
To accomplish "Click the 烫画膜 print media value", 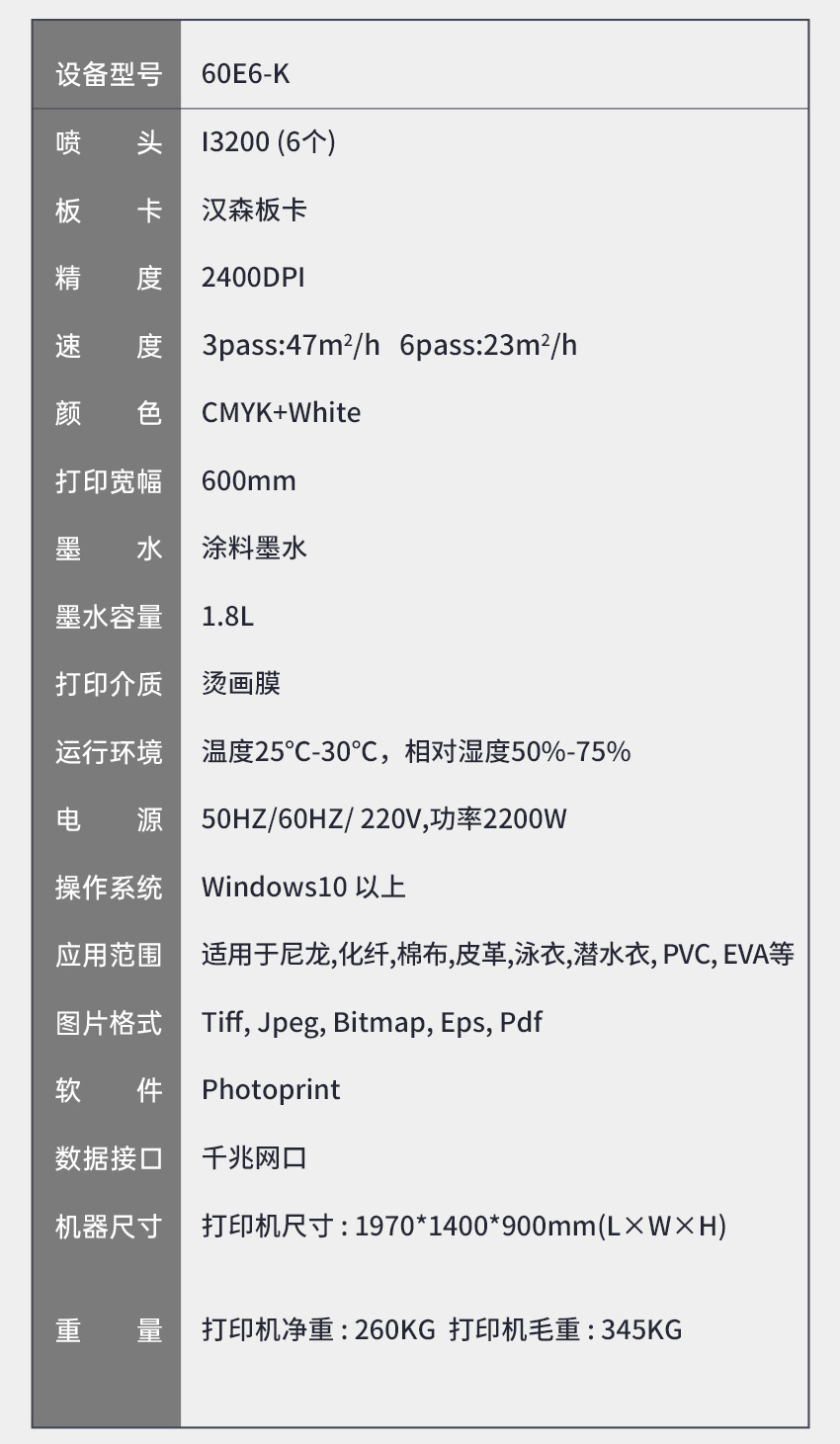I will pos(241,684).
